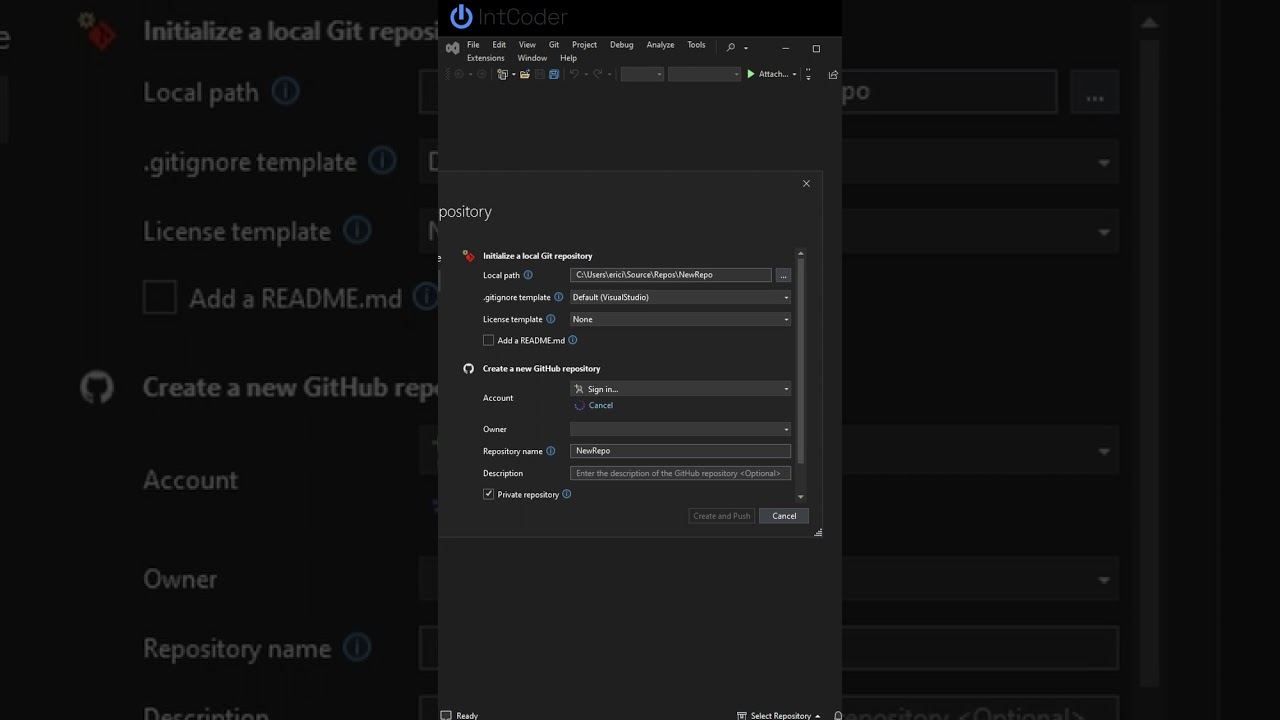
Task: Open the toolbar overflow options icon
Action: [808, 74]
